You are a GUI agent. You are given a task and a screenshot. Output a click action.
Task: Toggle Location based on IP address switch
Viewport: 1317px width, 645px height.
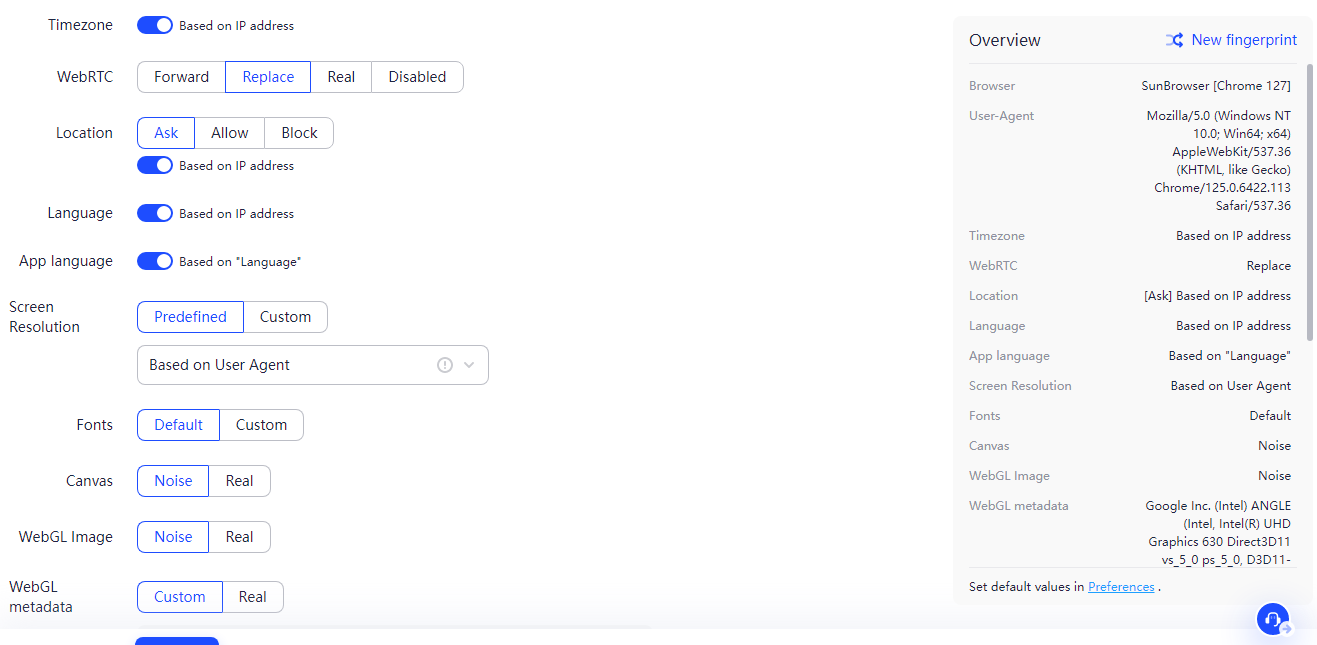155,165
